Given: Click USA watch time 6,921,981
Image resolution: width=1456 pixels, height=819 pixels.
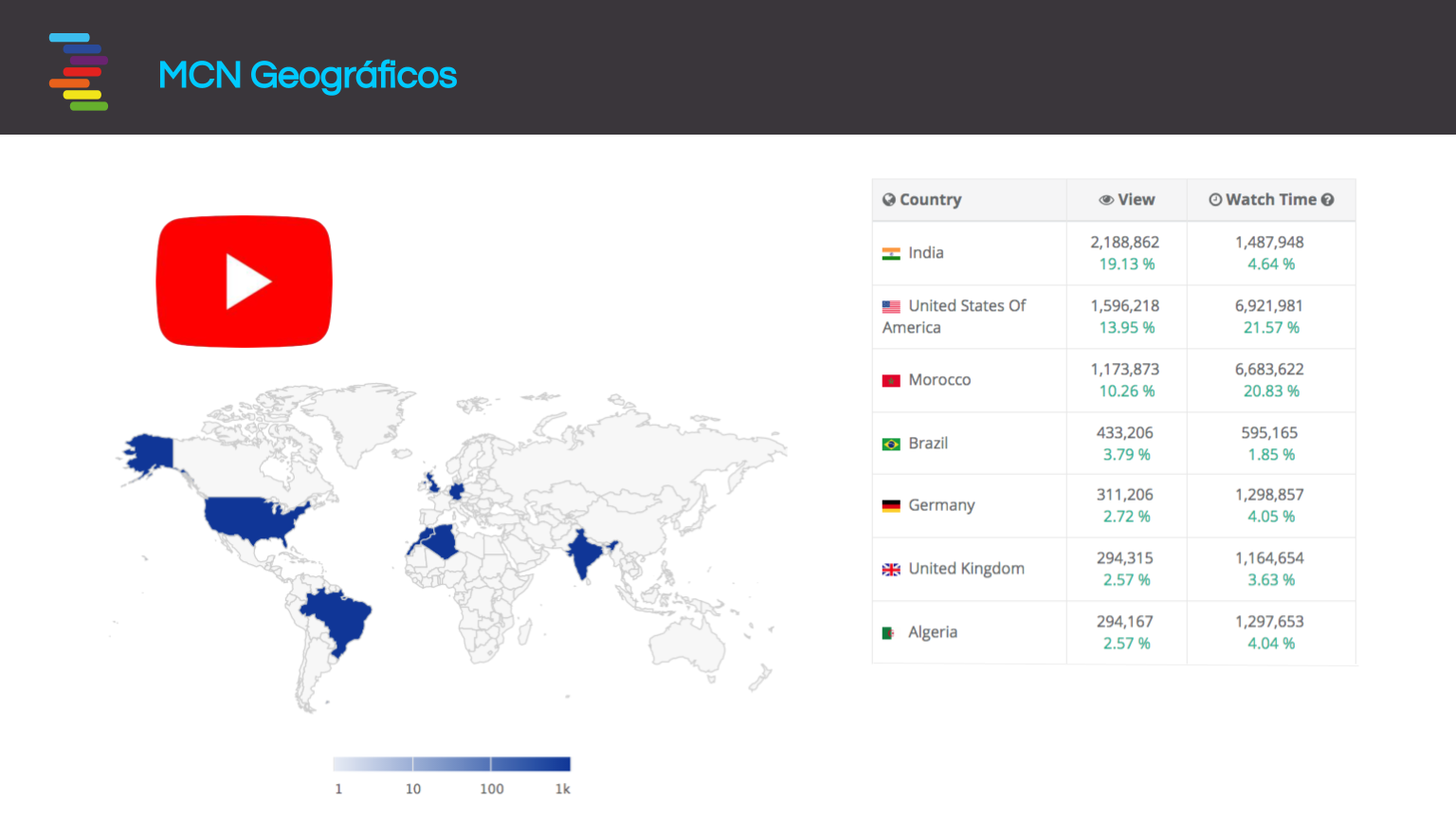Looking at the screenshot, I should [x=1269, y=306].
